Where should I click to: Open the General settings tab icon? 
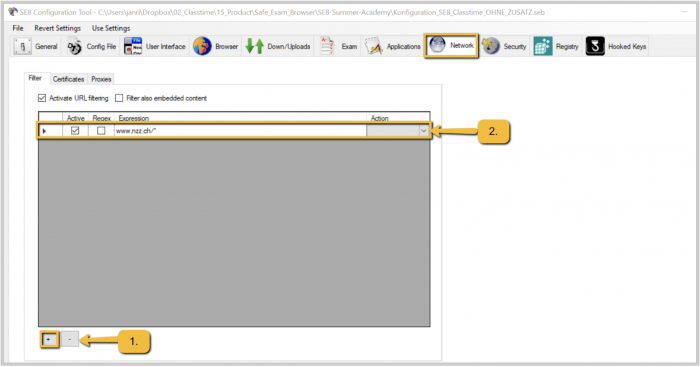pos(22,46)
